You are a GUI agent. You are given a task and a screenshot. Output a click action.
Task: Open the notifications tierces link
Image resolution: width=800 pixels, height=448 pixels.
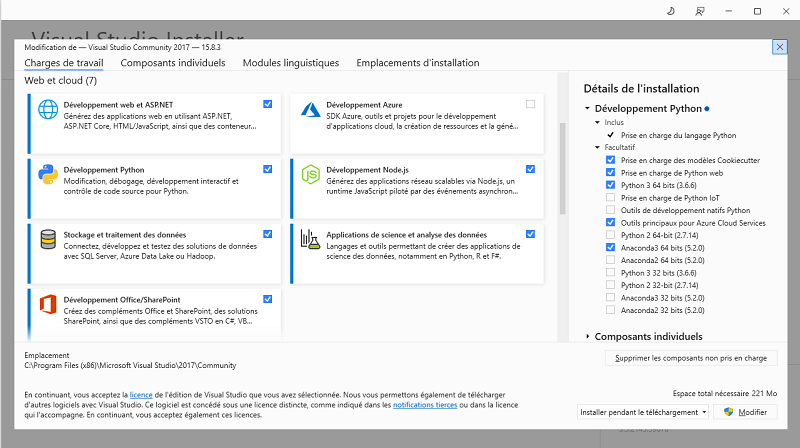tap(426, 405)
